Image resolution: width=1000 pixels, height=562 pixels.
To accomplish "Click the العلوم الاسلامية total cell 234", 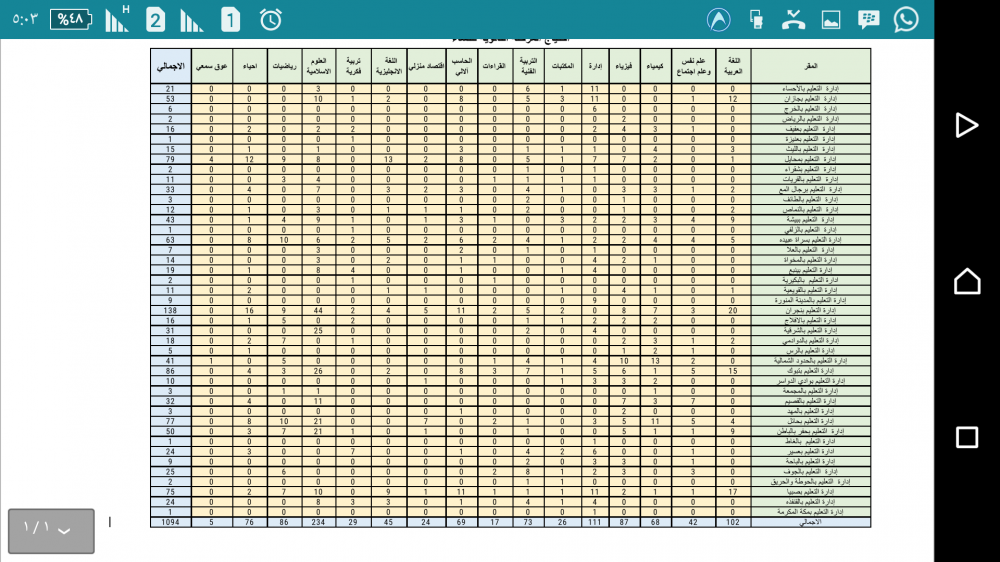I will click(318, 522).
